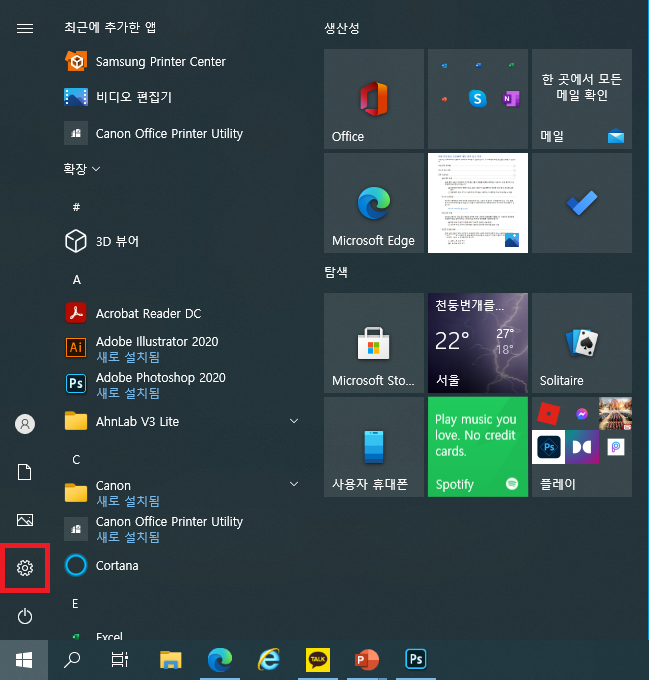Open File Explorer on the taskbar
Image resolution: width=649 pixels, height=680 pixels.
[x=170, y=660]
